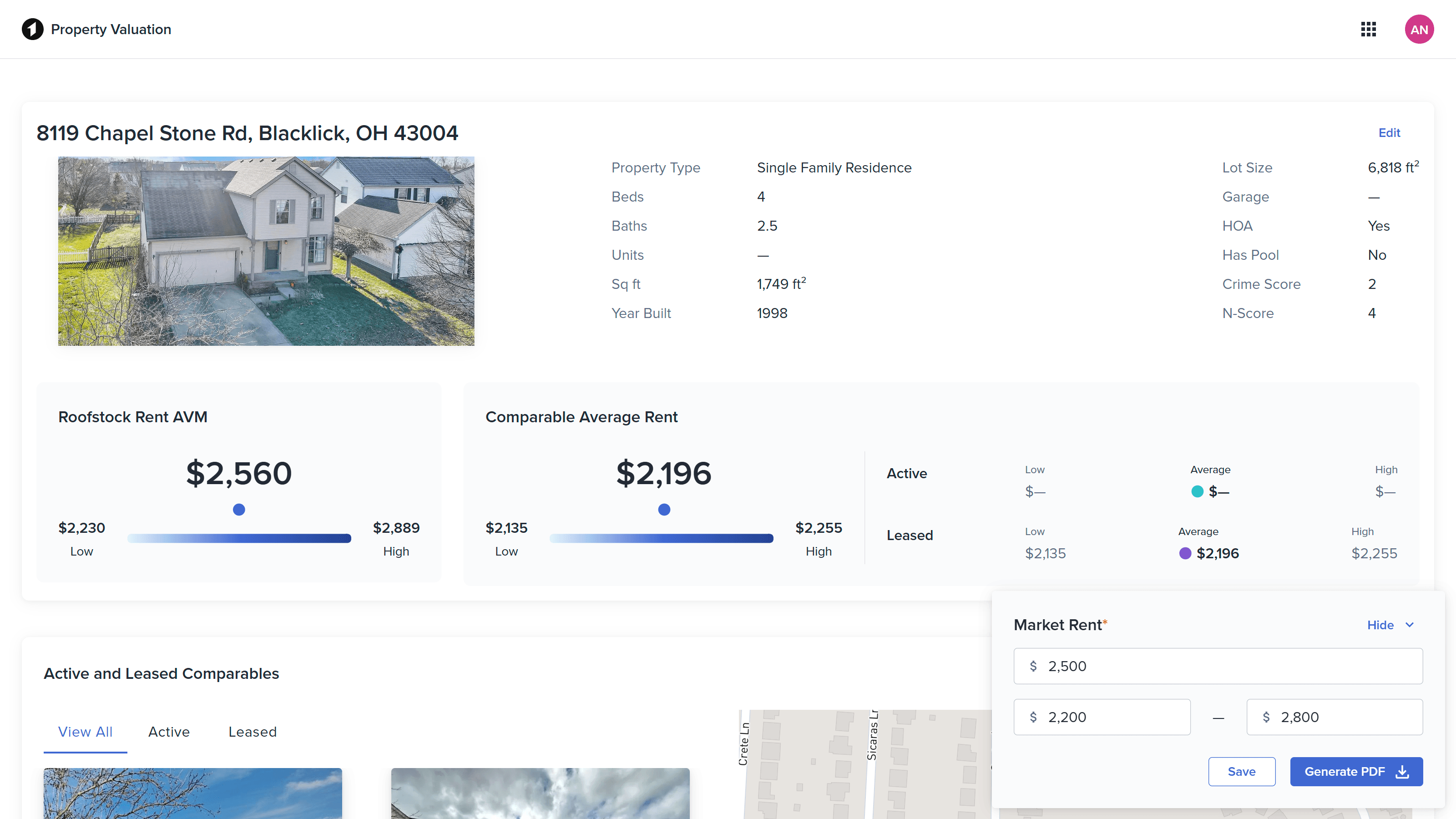1456x819 pixels.
Task: Switch to the Leased comparables tab
Action: (252, 732)
